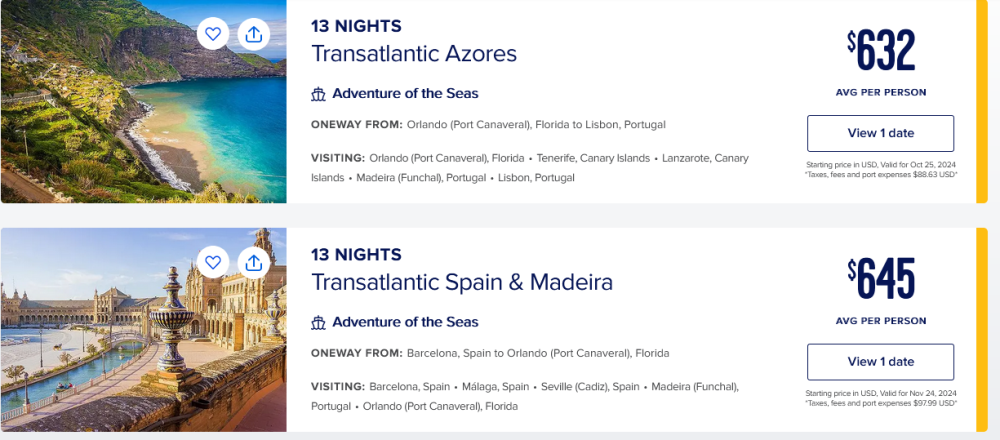Click the $632 average per person price

point(881,50)
